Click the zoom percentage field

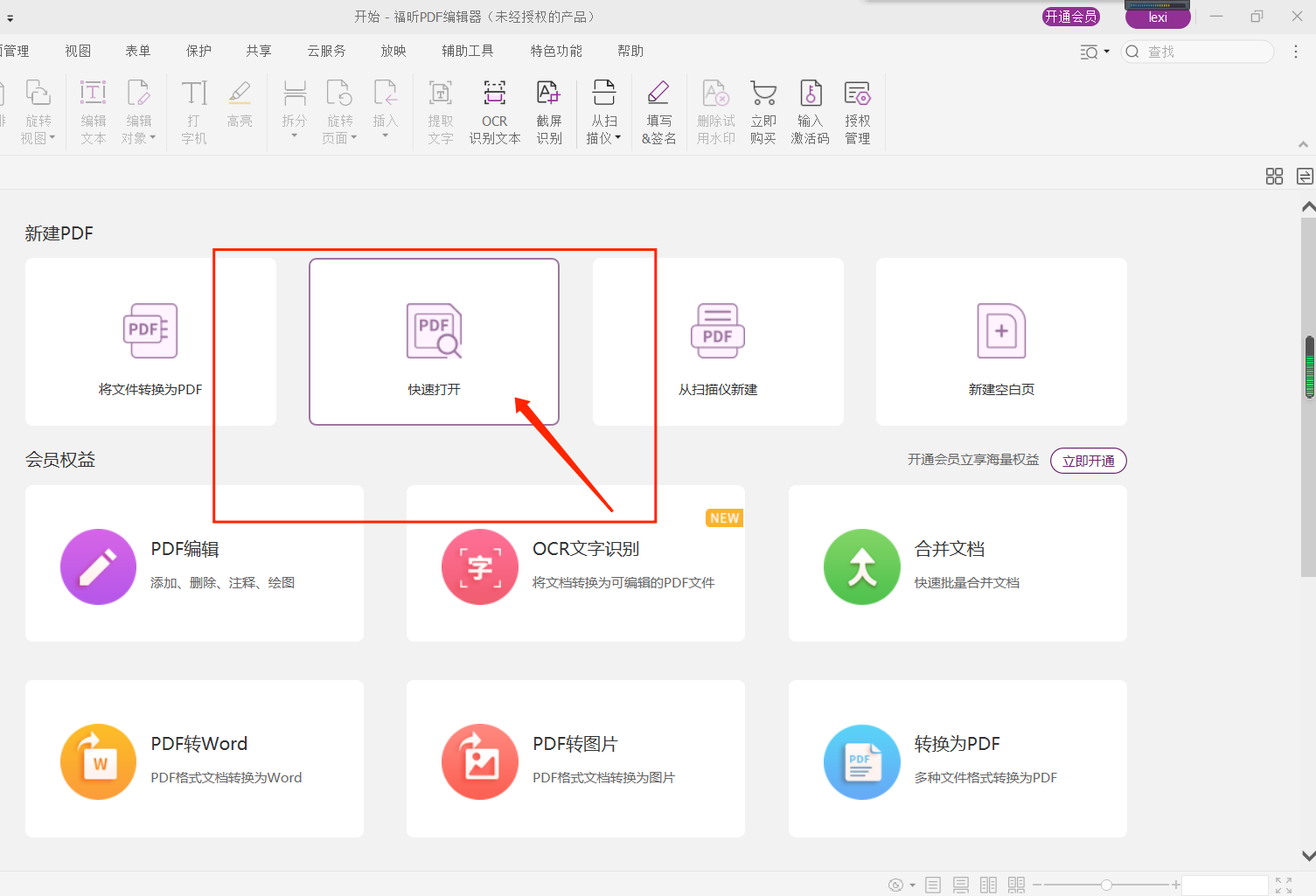pos(1225,885)
